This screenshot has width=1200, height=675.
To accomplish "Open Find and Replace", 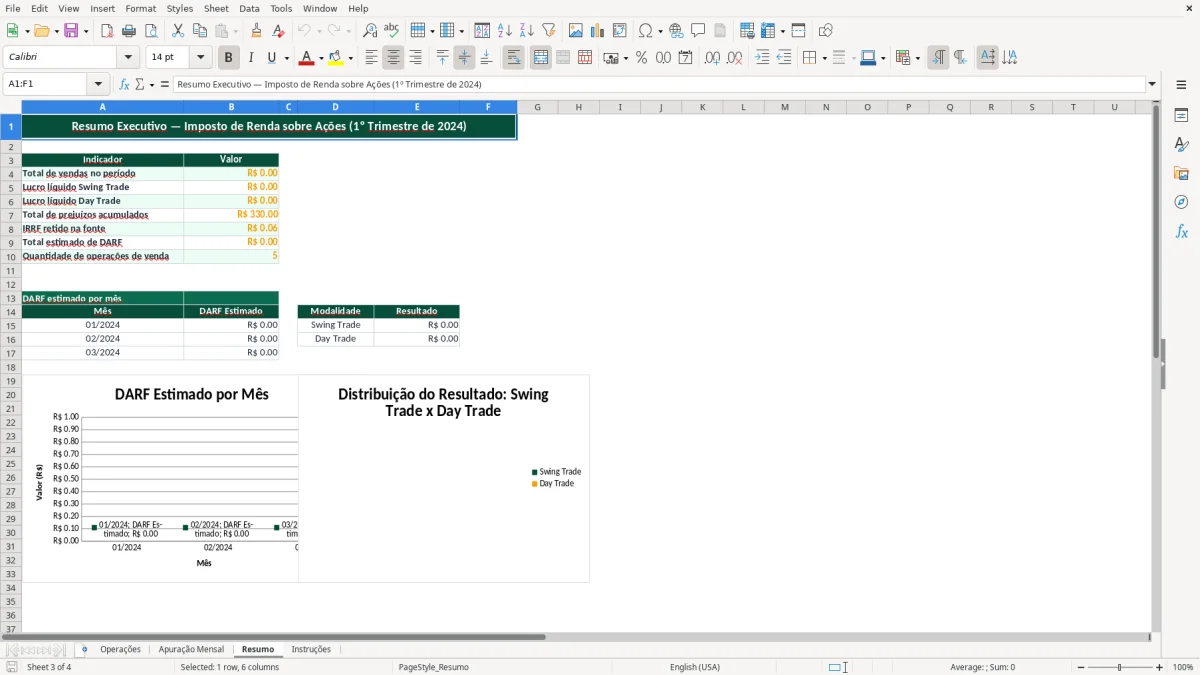I will (370, 31).
